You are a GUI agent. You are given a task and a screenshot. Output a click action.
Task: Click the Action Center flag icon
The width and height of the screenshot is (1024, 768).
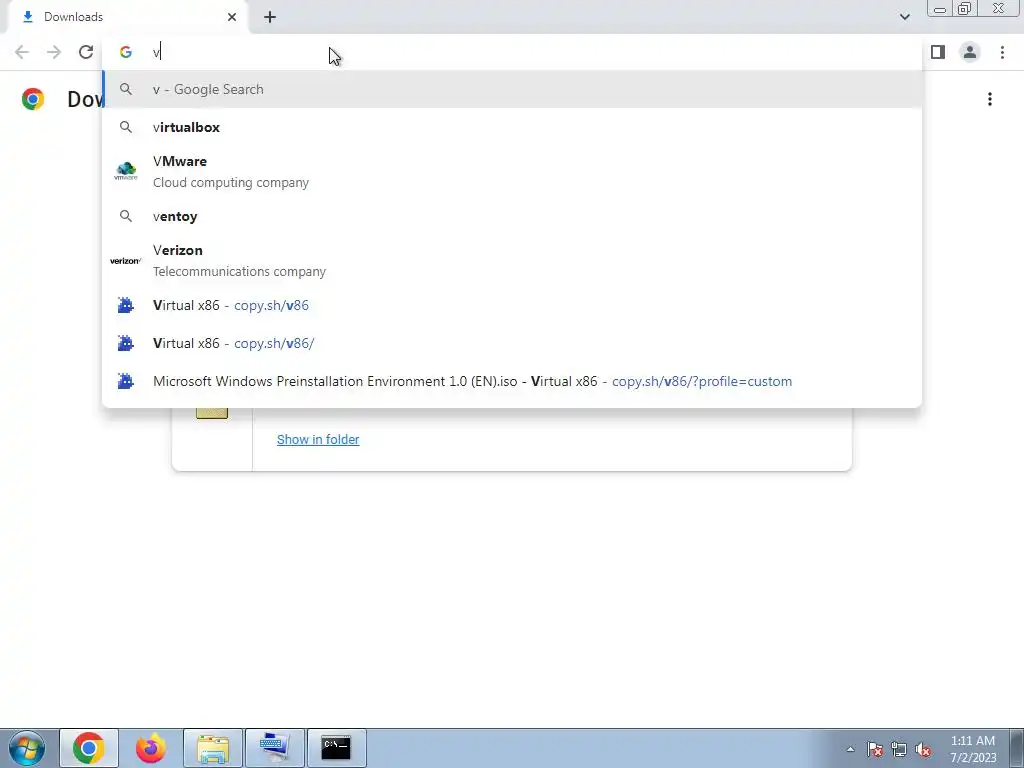(875, 749)
